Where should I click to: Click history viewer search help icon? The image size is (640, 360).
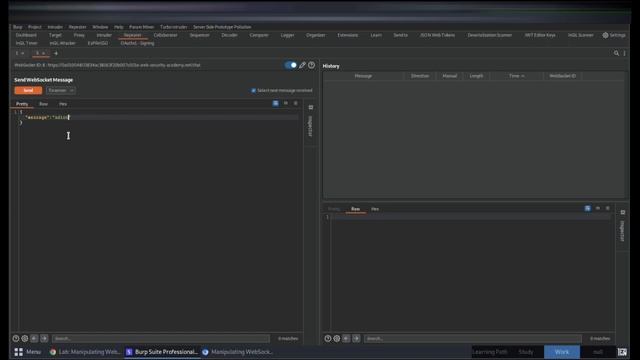point(328,338)
